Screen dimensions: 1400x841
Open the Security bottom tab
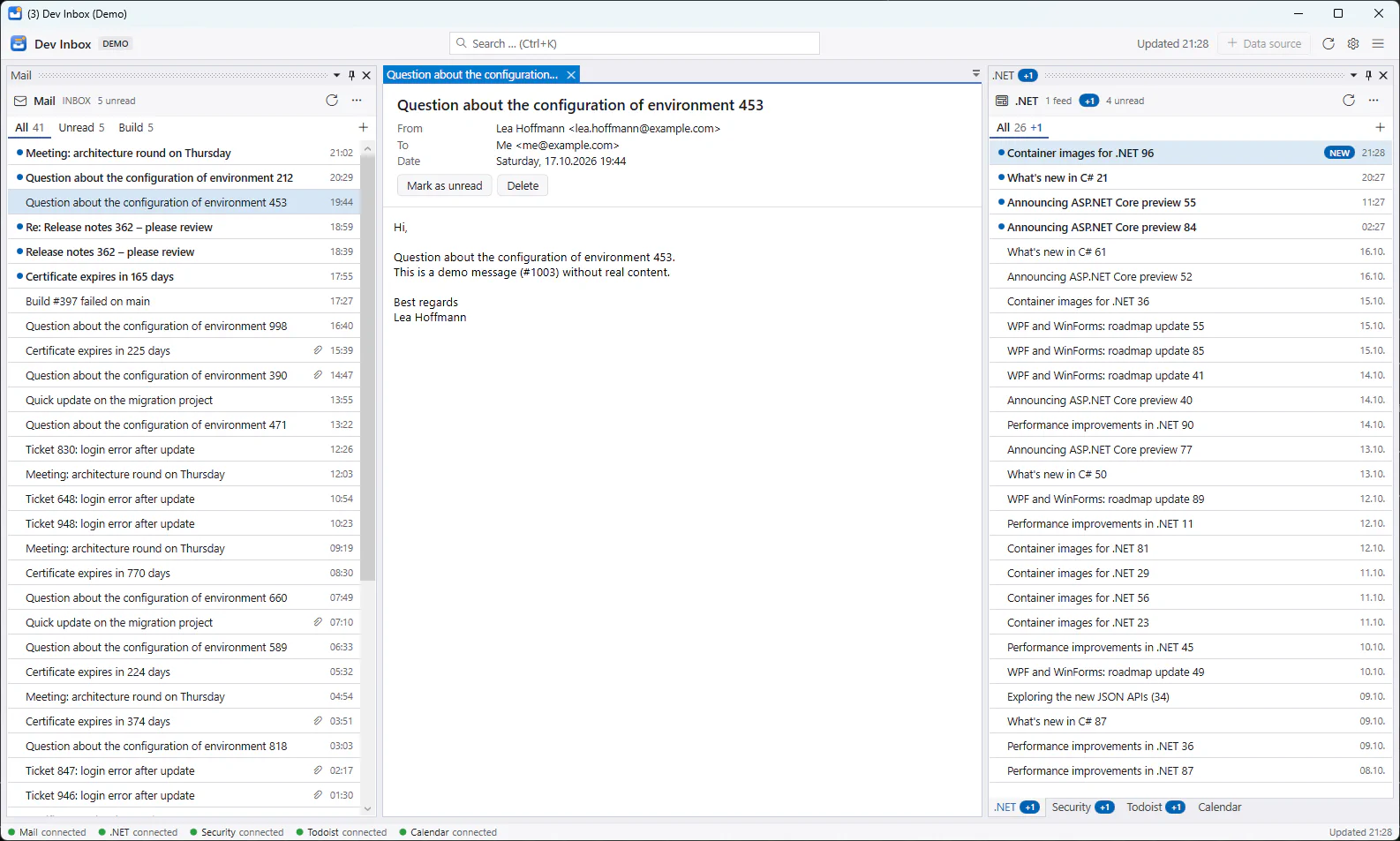pos(1082,807)
